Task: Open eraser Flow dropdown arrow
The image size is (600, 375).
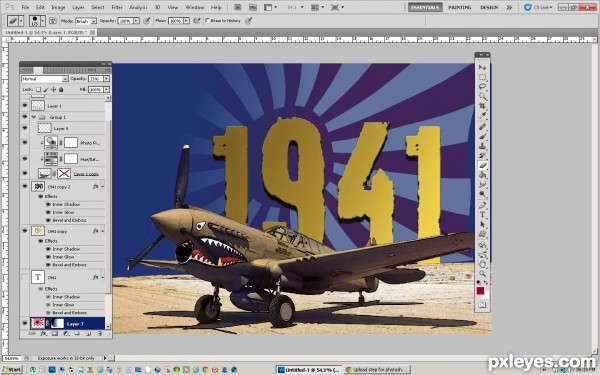Action: pos(186,21)
